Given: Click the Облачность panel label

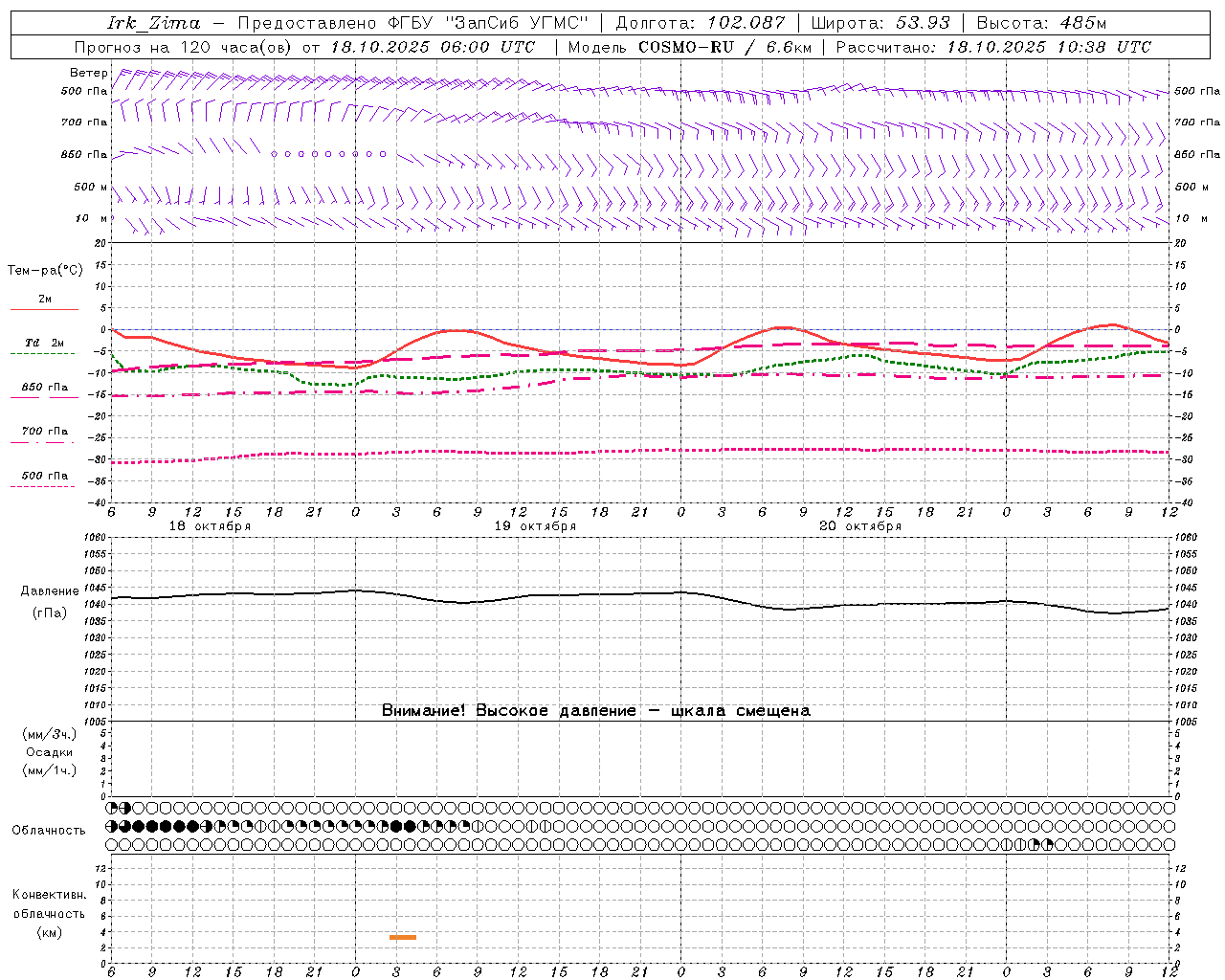Looking at the screenshot, I should [49, 831].
